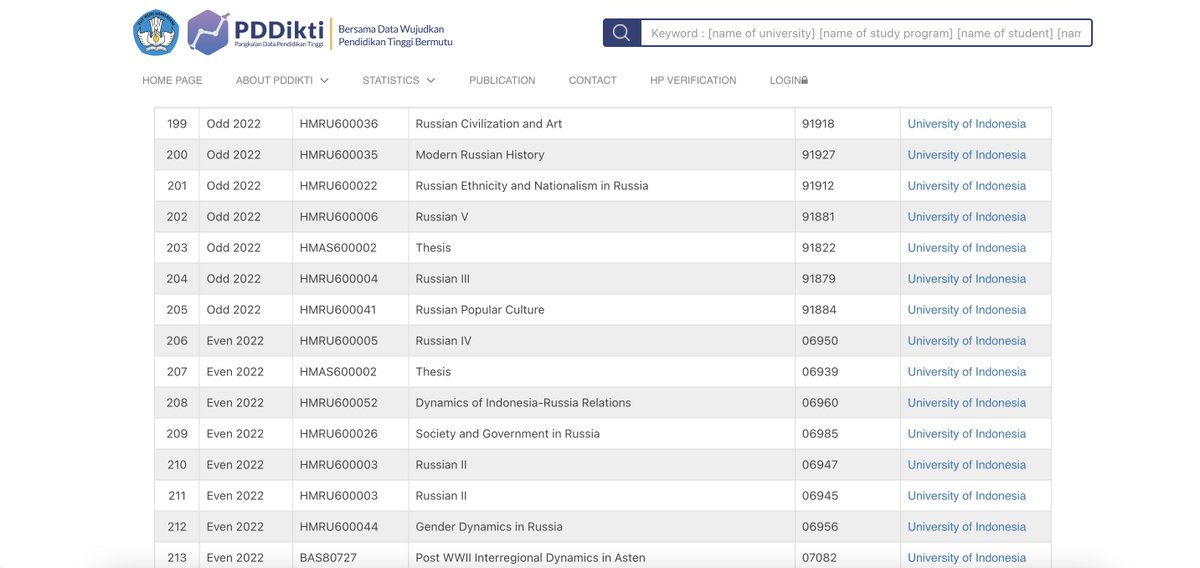The height and width of the screenshot is (568, 1200).
Task: Open the CONTACT page
Action: click(593, 80)
